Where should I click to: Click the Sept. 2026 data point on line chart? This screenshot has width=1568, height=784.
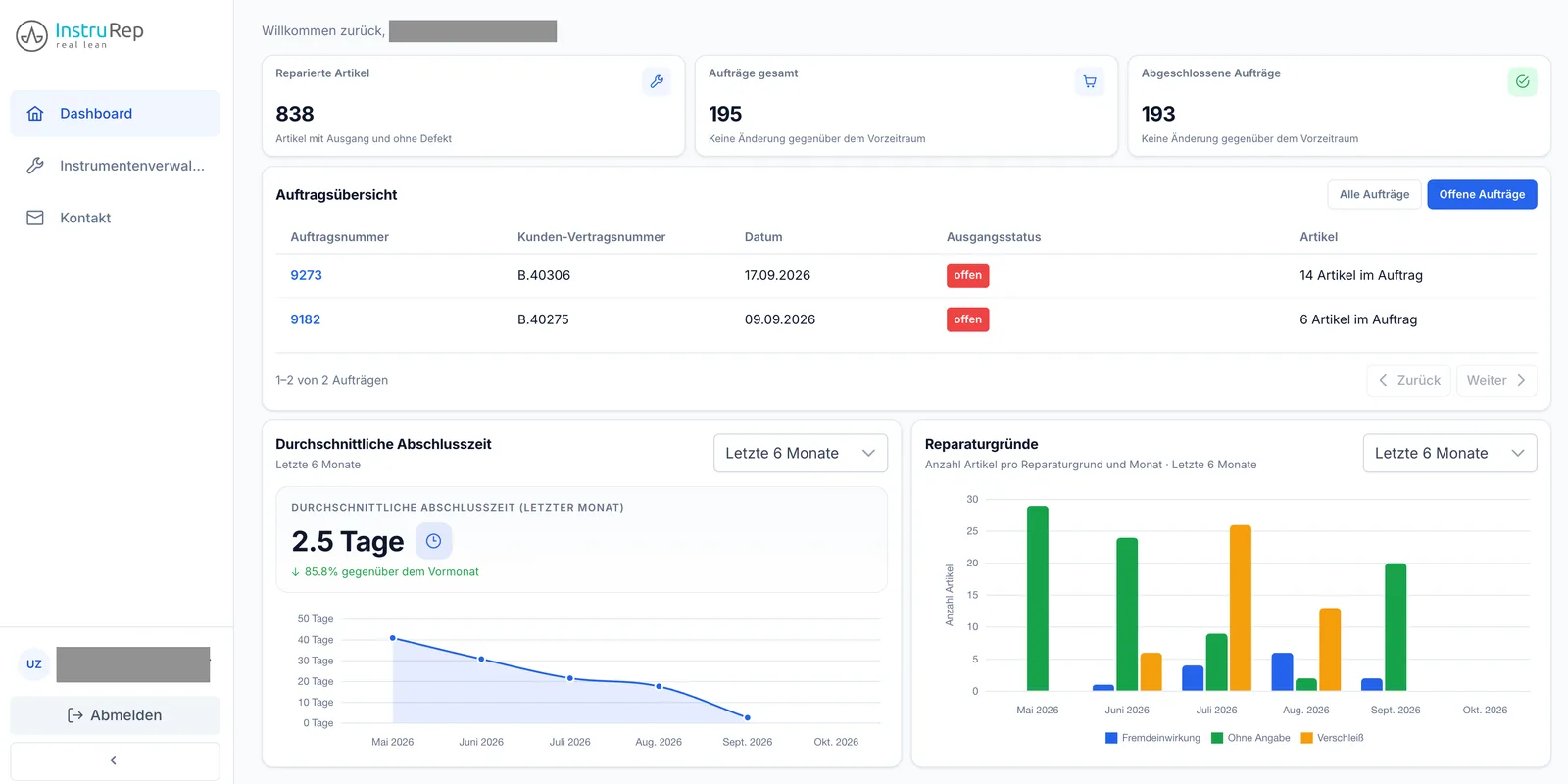pos(748,717)
